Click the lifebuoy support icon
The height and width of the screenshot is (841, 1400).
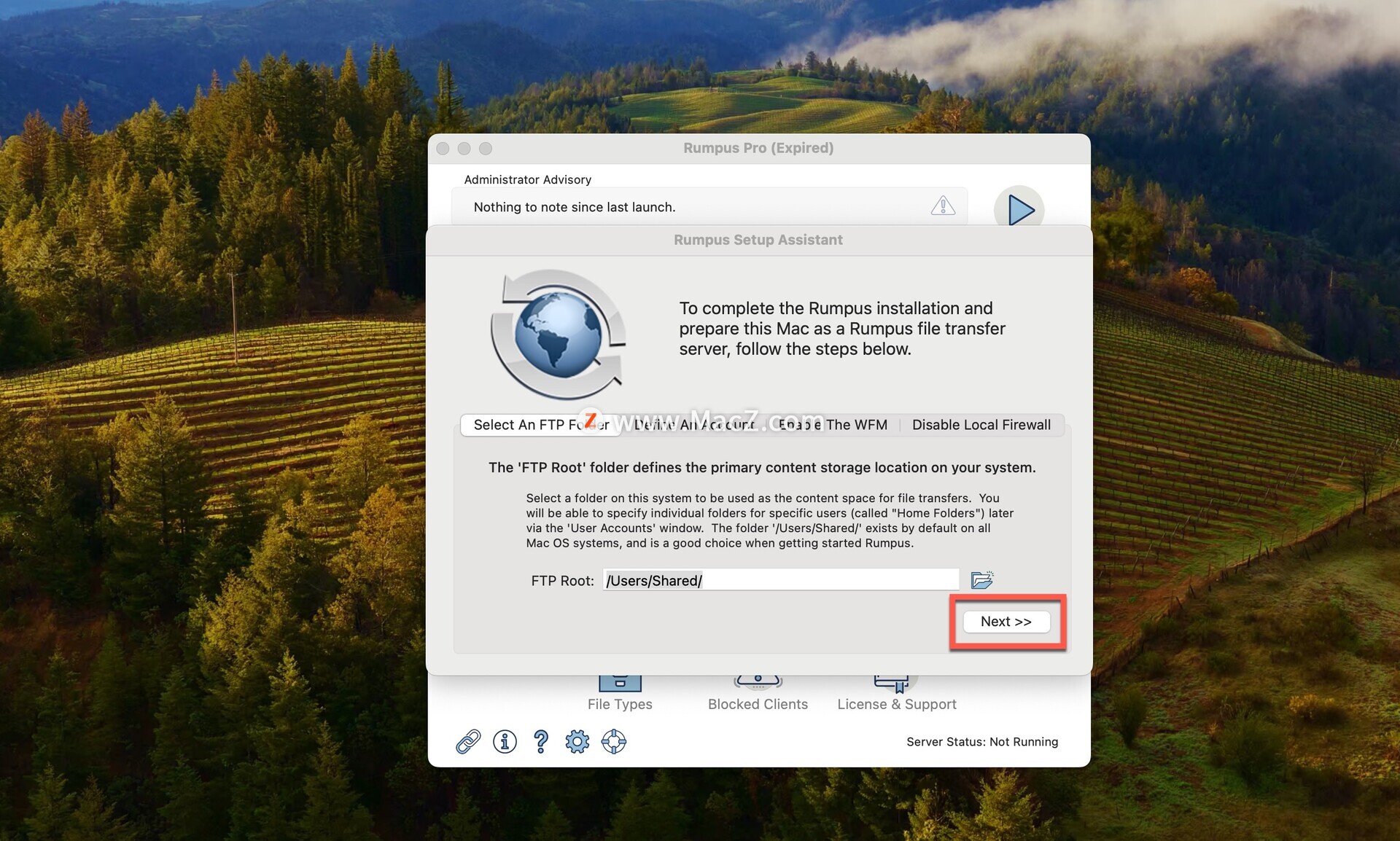pos(614,742)
